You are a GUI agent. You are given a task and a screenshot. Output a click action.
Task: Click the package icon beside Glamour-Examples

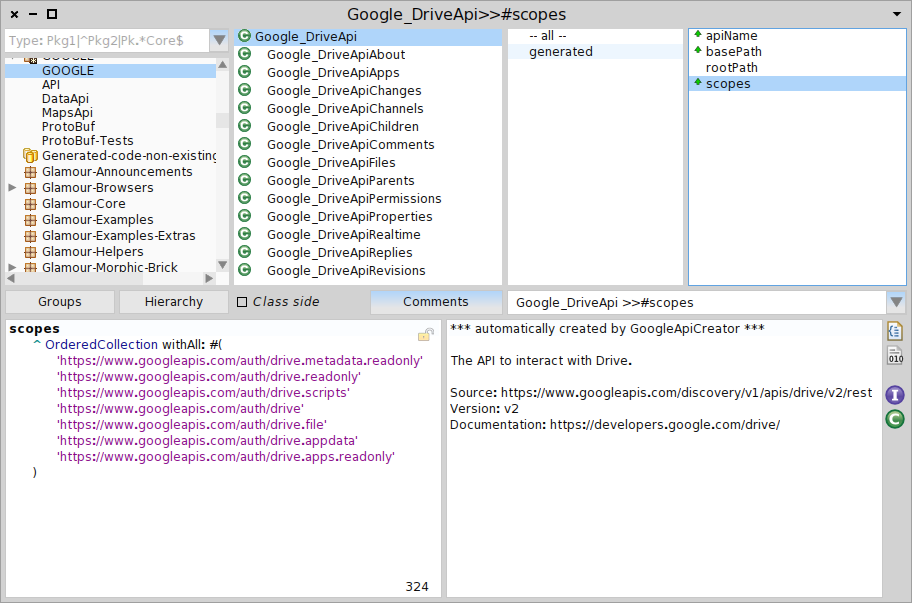[x=30, y=220]
